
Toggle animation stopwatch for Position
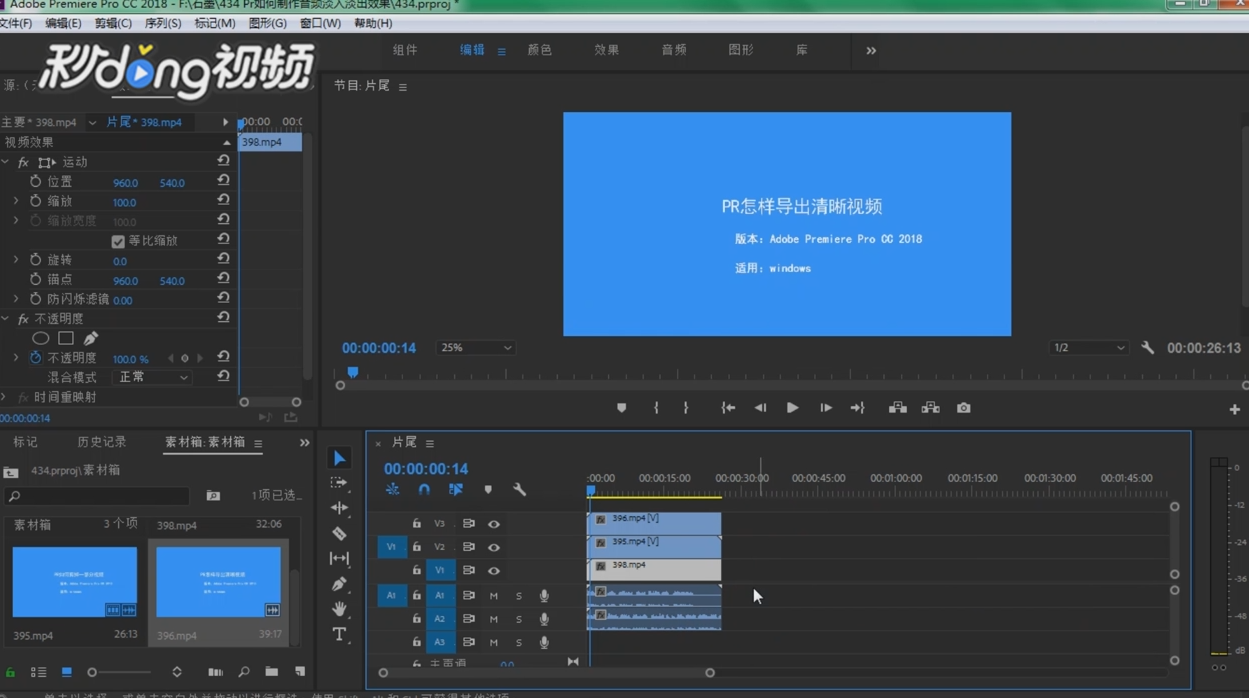(35, 182)
